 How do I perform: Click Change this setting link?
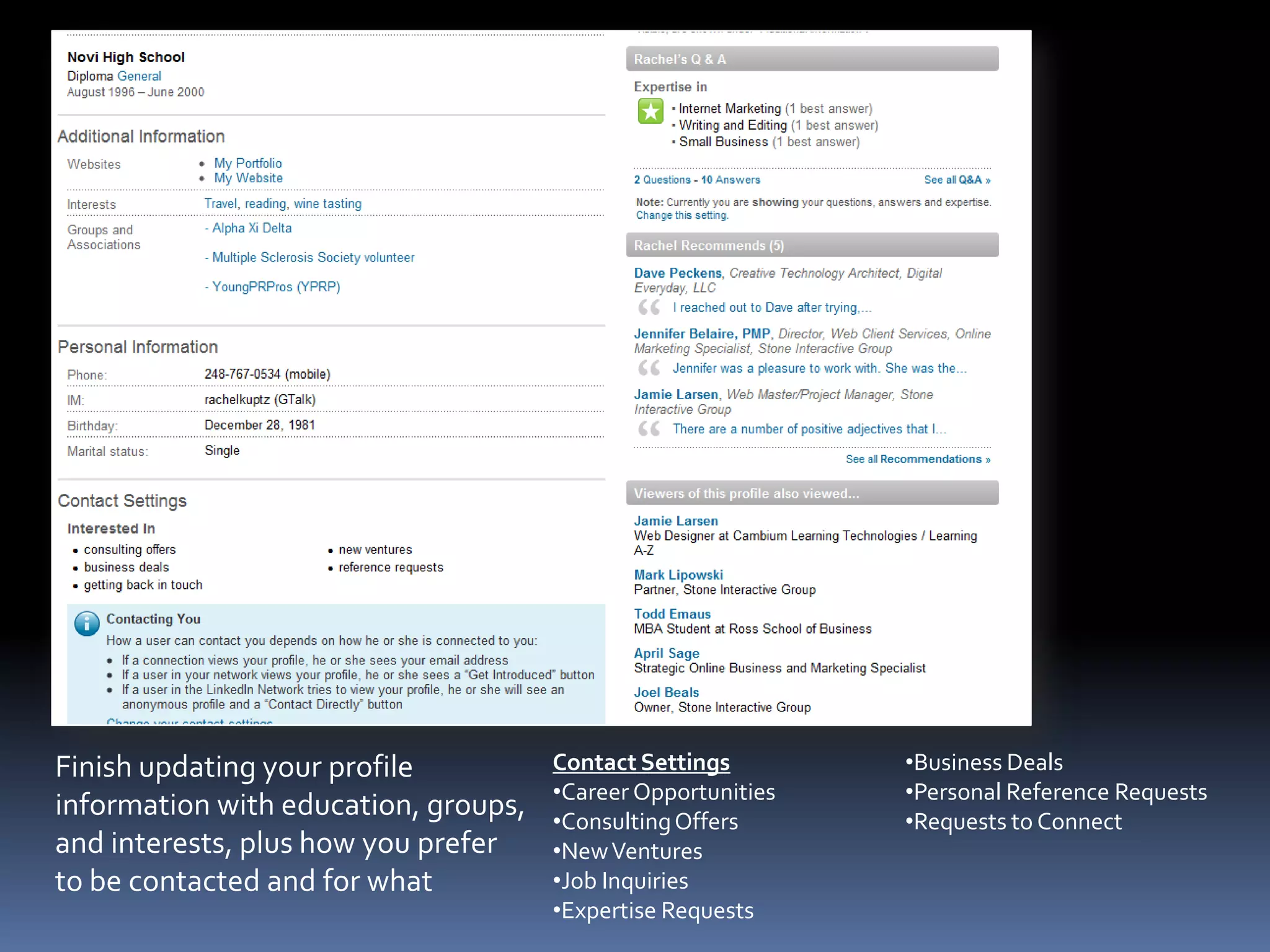tap(682, 215)
